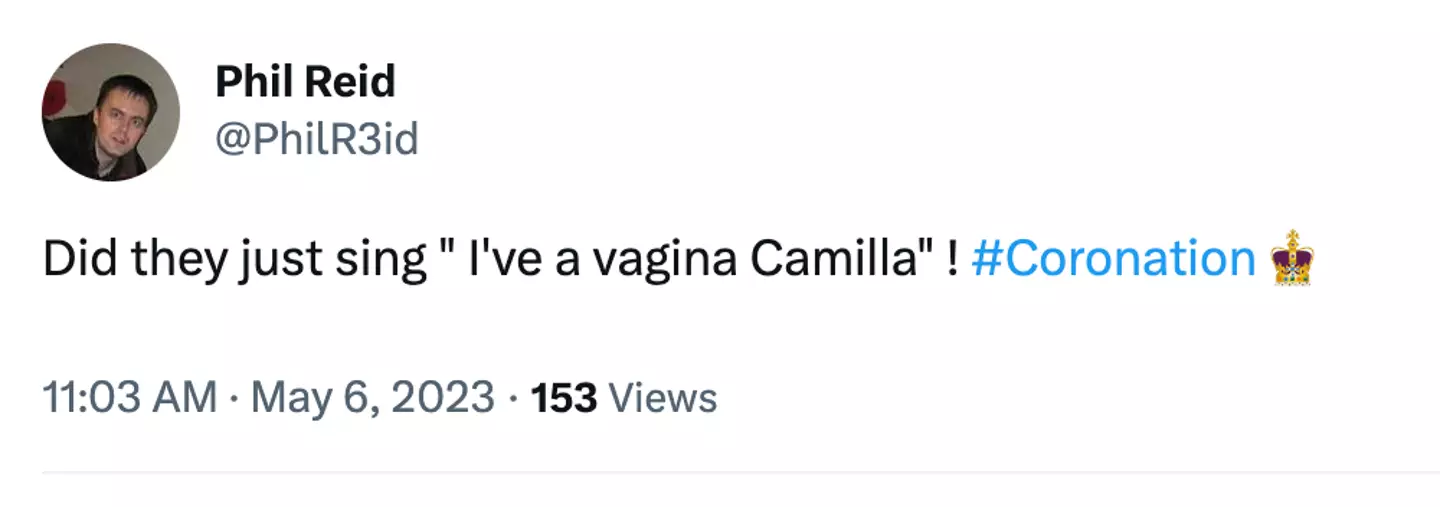Click the word Camilla in the tweet

(x=835, y=260)
